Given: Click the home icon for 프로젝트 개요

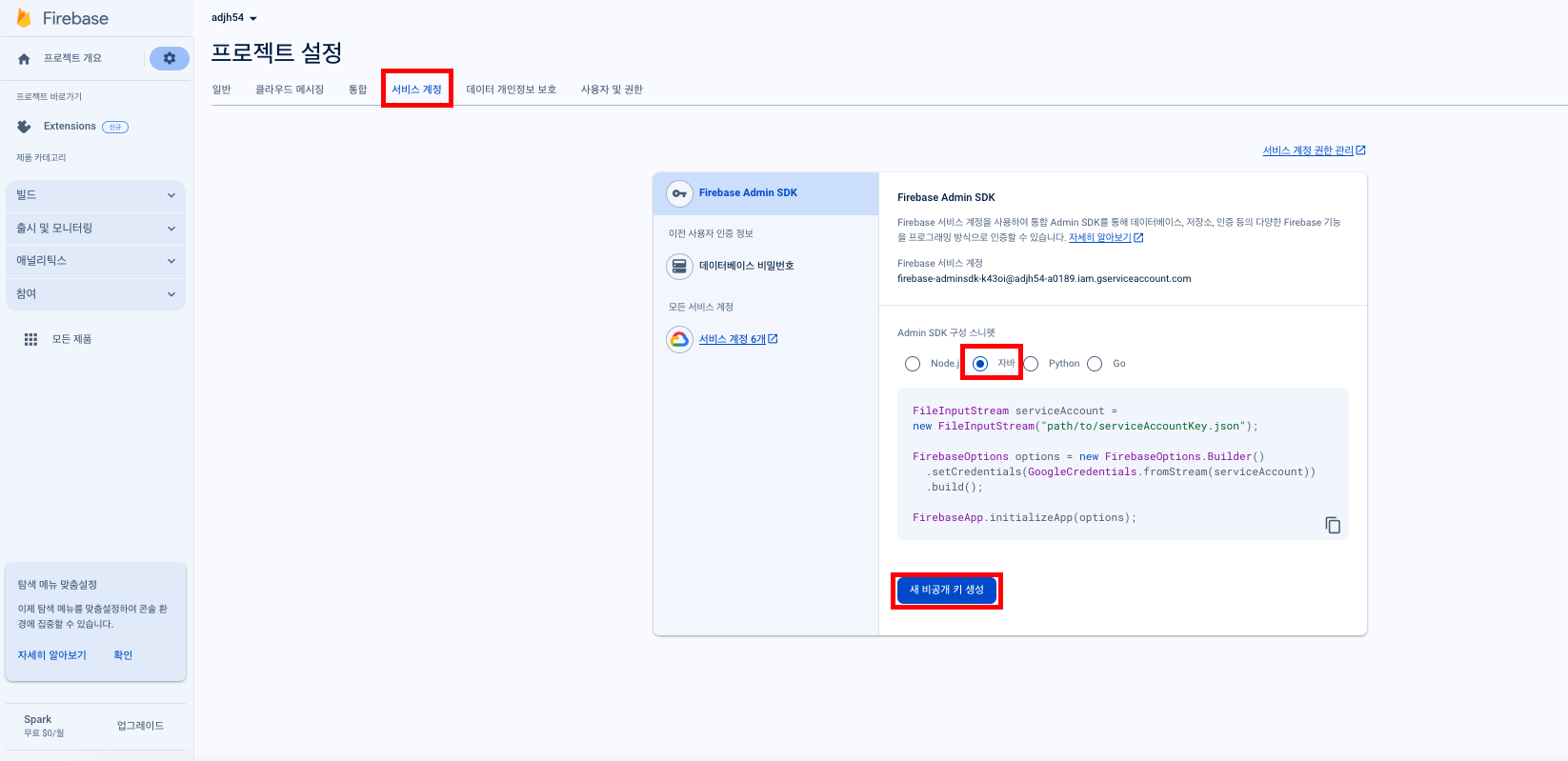Looking at the screenshot, I should [x=24, y=59].
